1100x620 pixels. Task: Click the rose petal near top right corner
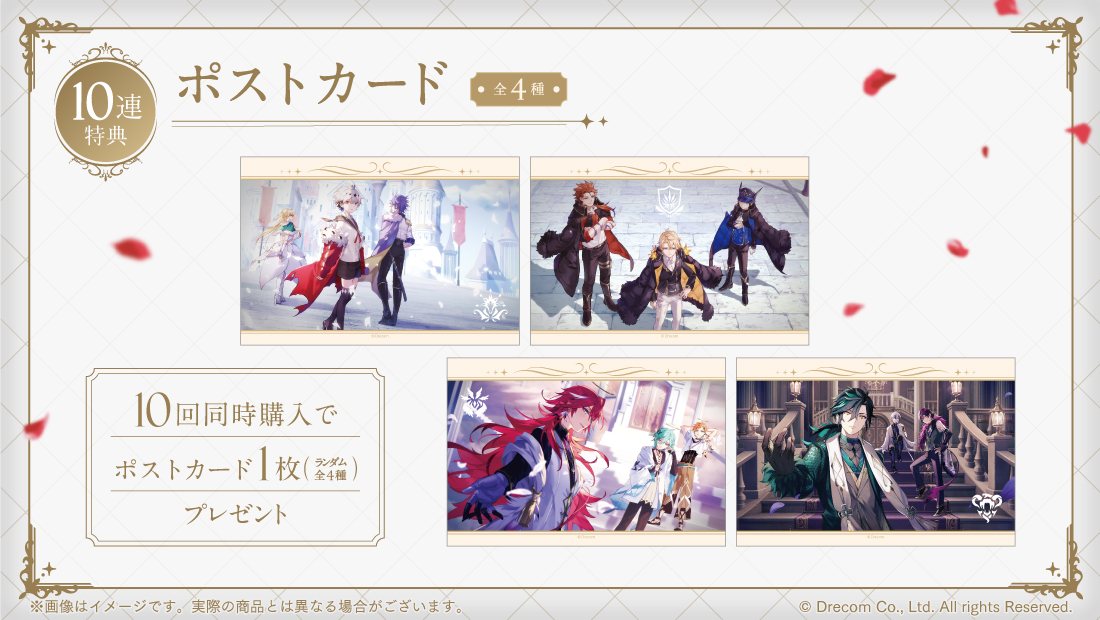[1006, 7]
